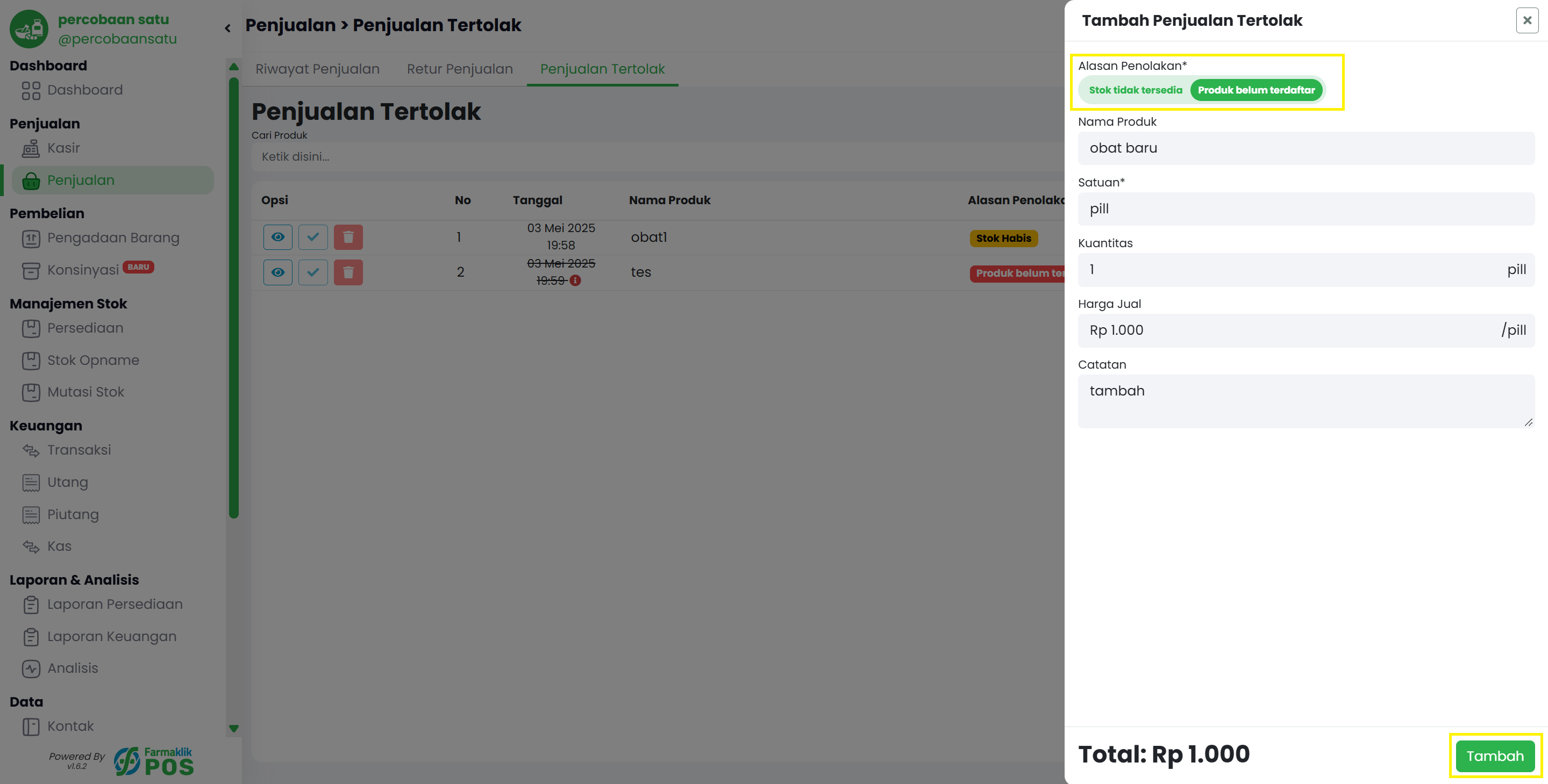
Task: Click the Piutang receipt icon
Action: click(31, 515)
